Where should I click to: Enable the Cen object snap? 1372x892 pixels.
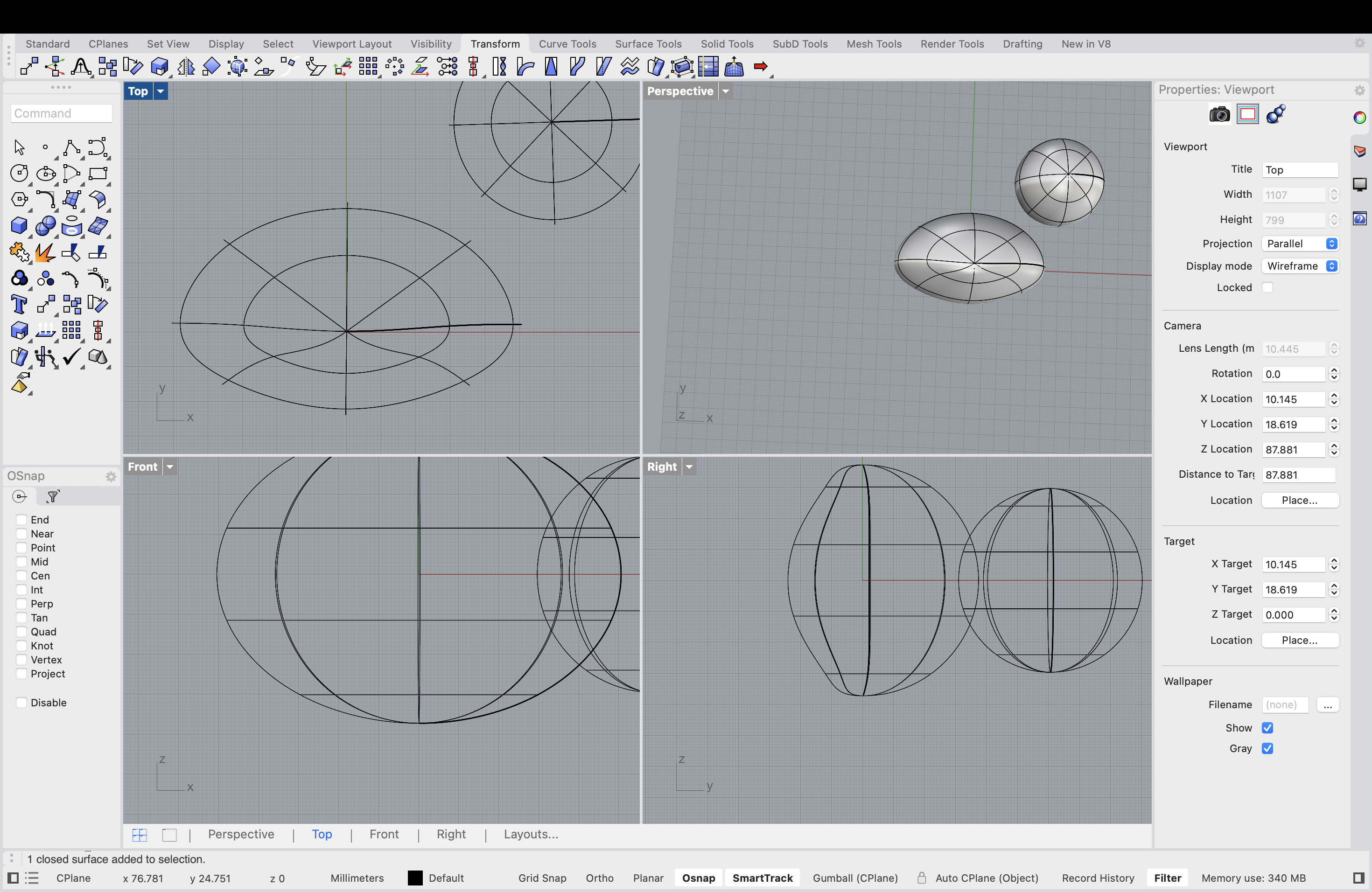[21, 576]
